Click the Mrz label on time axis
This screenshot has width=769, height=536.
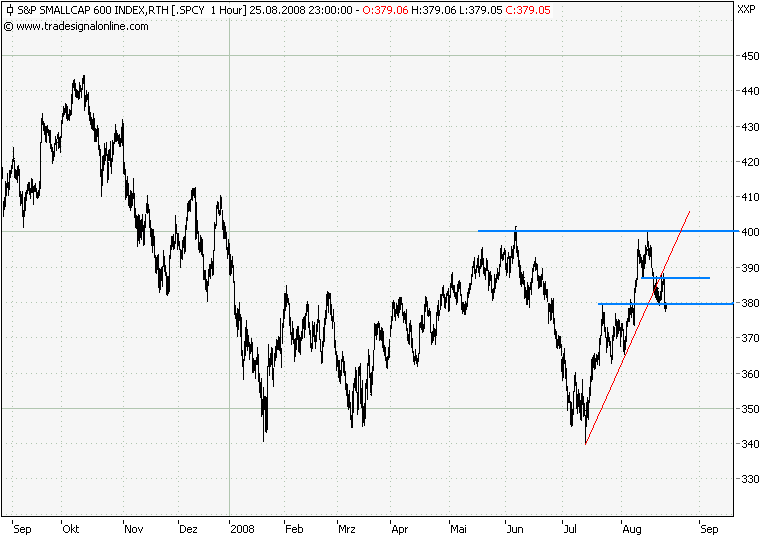(347, 529)
